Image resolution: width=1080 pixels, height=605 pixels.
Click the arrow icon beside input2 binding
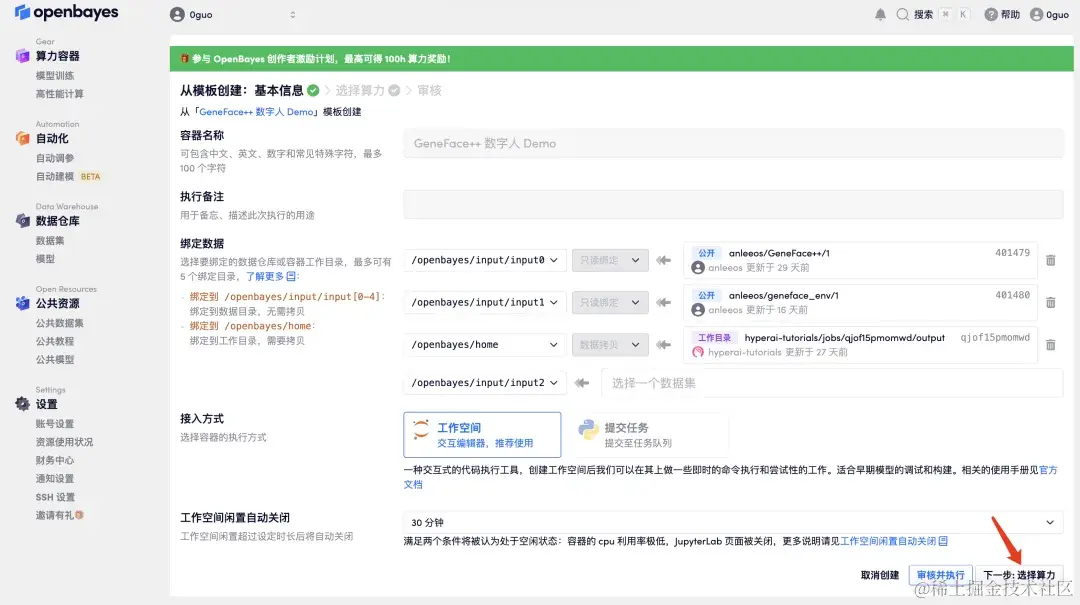point(582,382)
